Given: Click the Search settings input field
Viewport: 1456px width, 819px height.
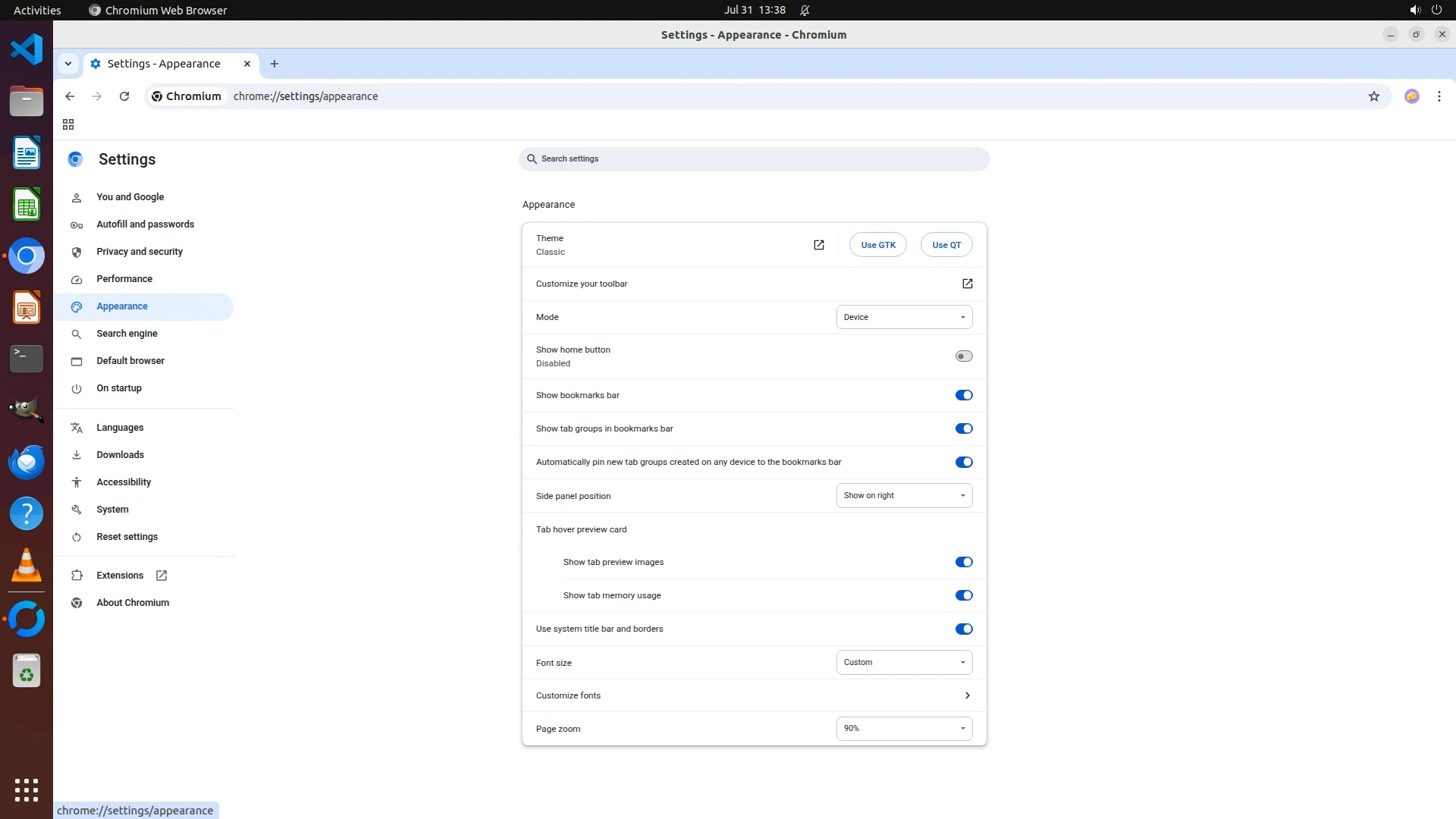Looking at the screenshot, I should click(754, 159).
